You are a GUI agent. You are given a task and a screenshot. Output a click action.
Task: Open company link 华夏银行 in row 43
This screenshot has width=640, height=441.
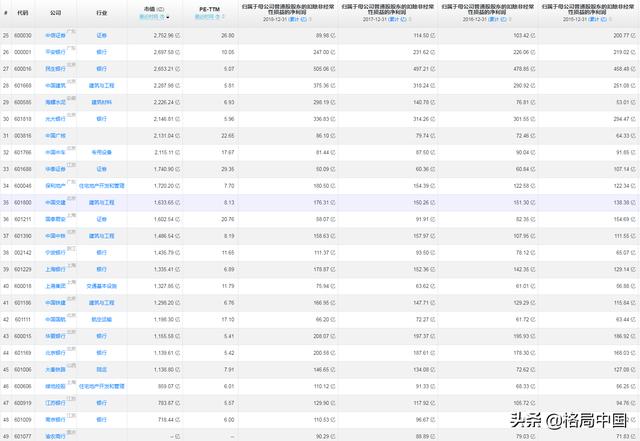(x=55, y=336)
